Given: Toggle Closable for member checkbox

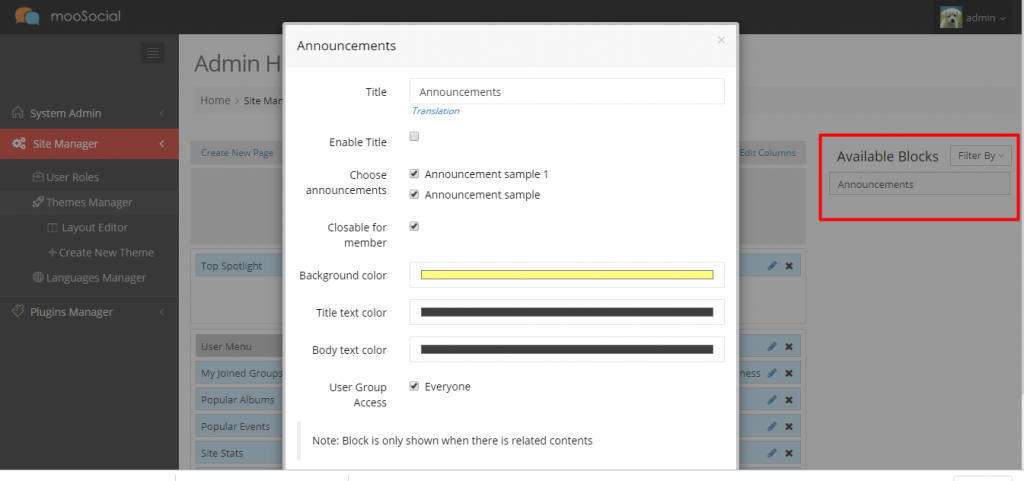Looking at the screenshot, I should (x=414, y=226).
